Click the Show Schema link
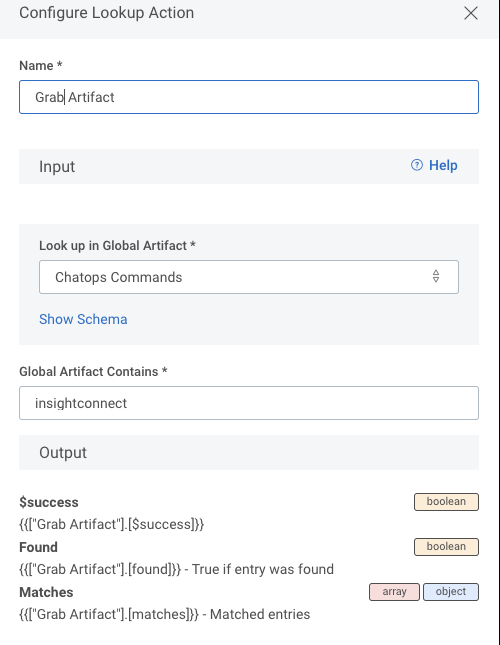Viewport: 500px width, 645px height. (83, 319)
